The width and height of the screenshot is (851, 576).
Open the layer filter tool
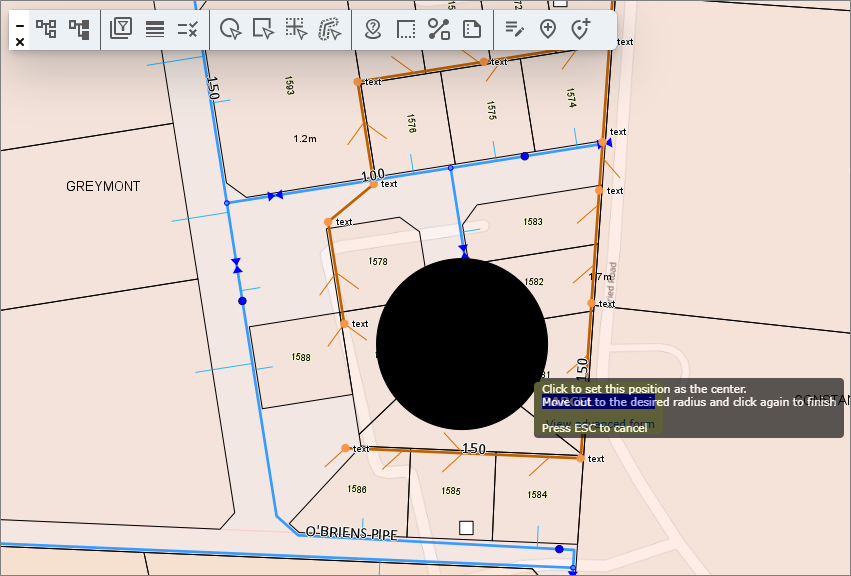point(121,29)
